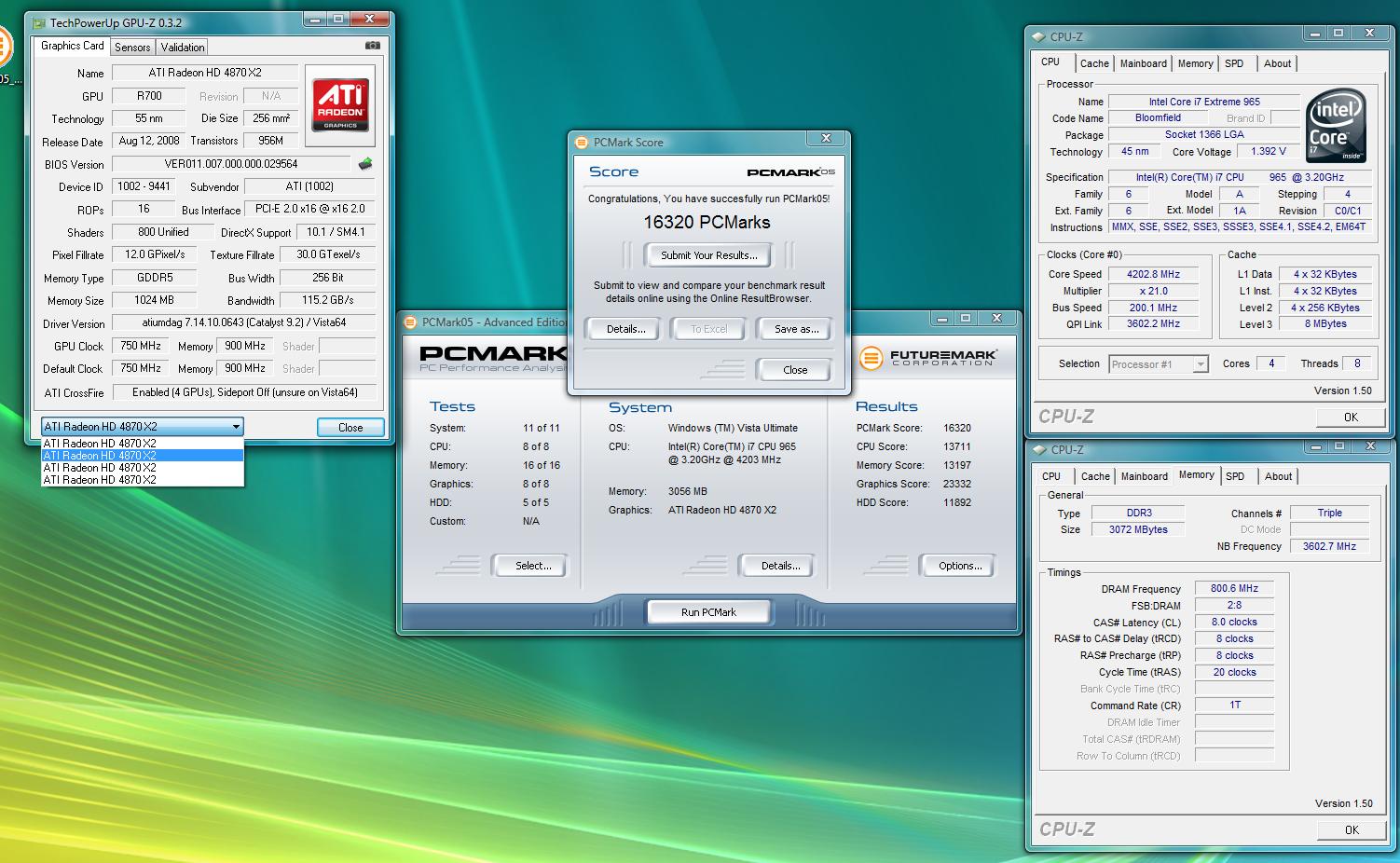This screenshot has width=1400, height=863.
Task: Open Mainboard tab in upper CPU-Z window
Action: coord(1144,63)
